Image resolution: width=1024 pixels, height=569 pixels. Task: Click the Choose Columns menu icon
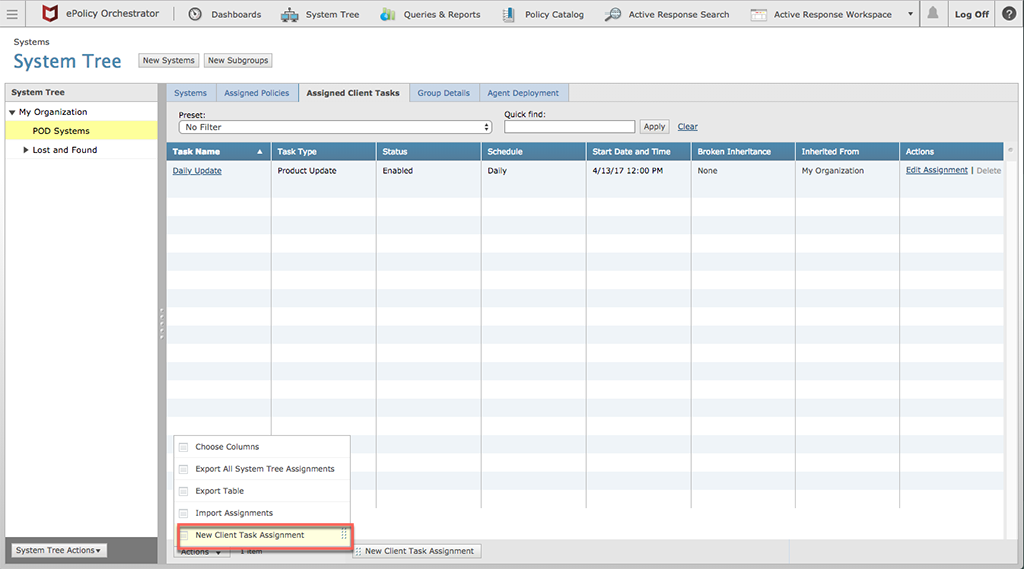(184, 447)
